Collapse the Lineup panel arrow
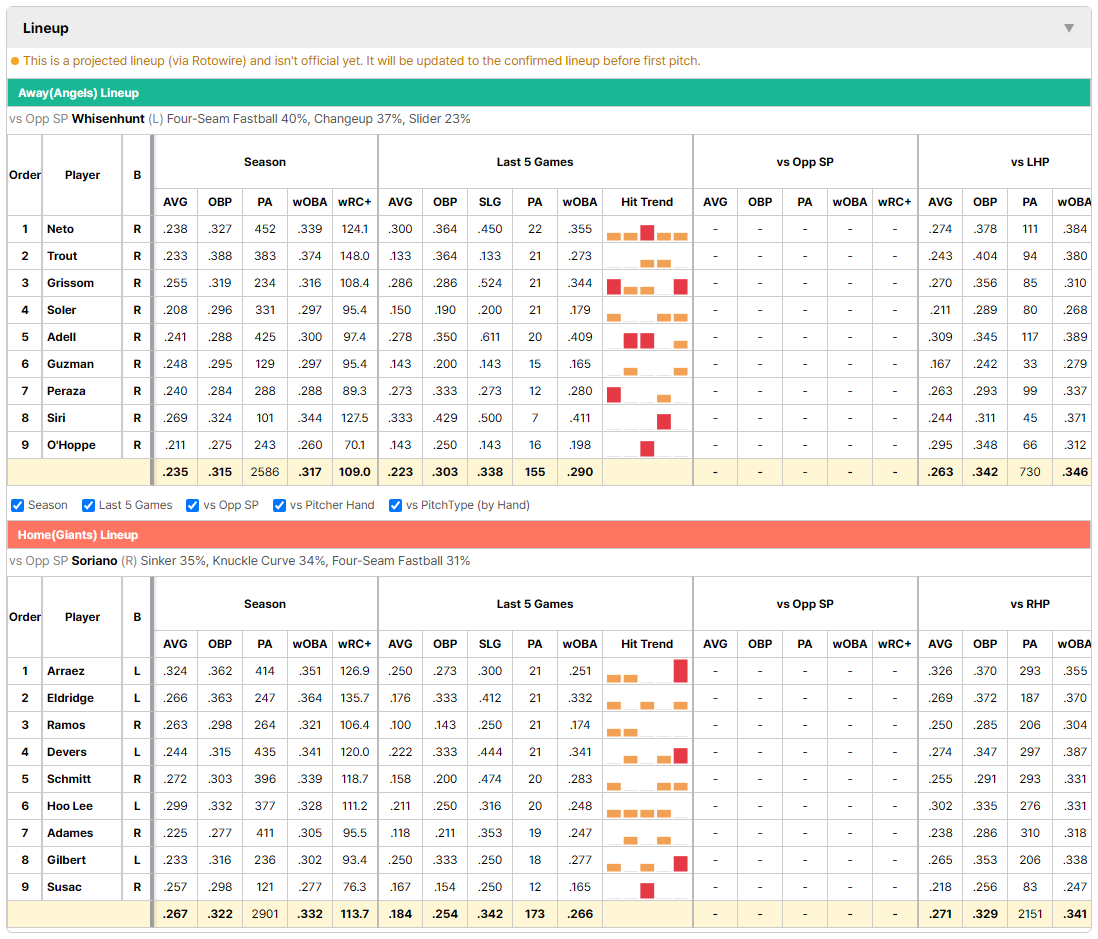1098x939 pixels. click(x=1069, y=28)
